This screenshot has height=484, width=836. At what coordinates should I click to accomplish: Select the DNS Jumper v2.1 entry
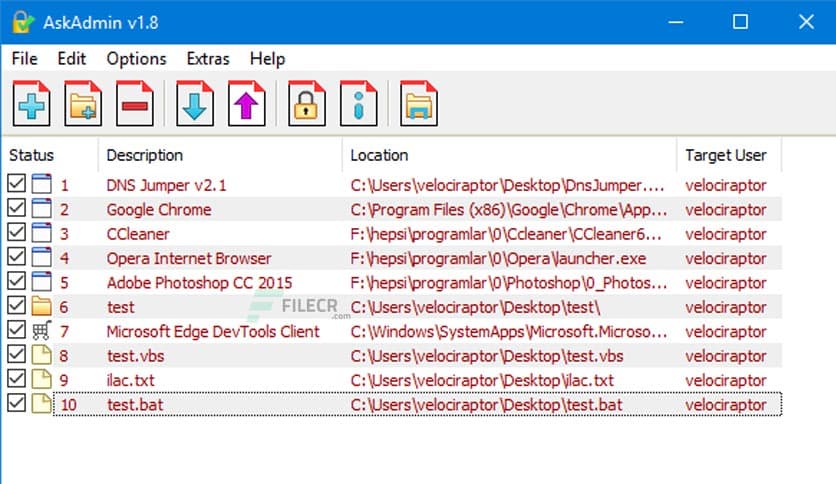click(x=166, y=185)
